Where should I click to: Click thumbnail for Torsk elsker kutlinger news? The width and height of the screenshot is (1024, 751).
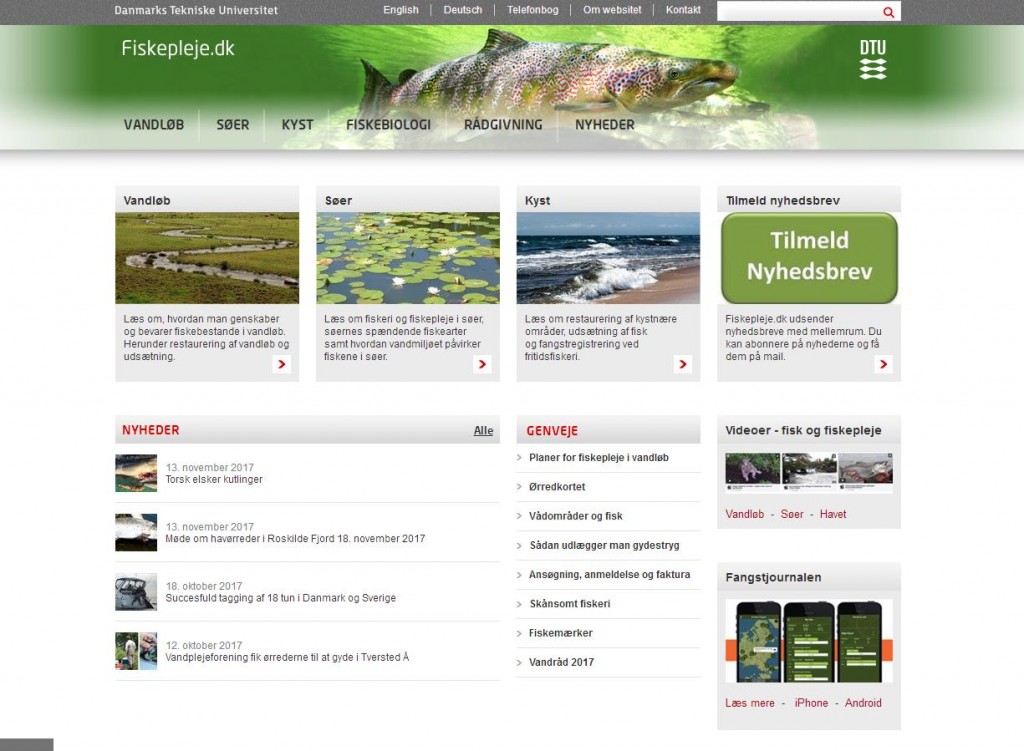[x=136, y=473]
